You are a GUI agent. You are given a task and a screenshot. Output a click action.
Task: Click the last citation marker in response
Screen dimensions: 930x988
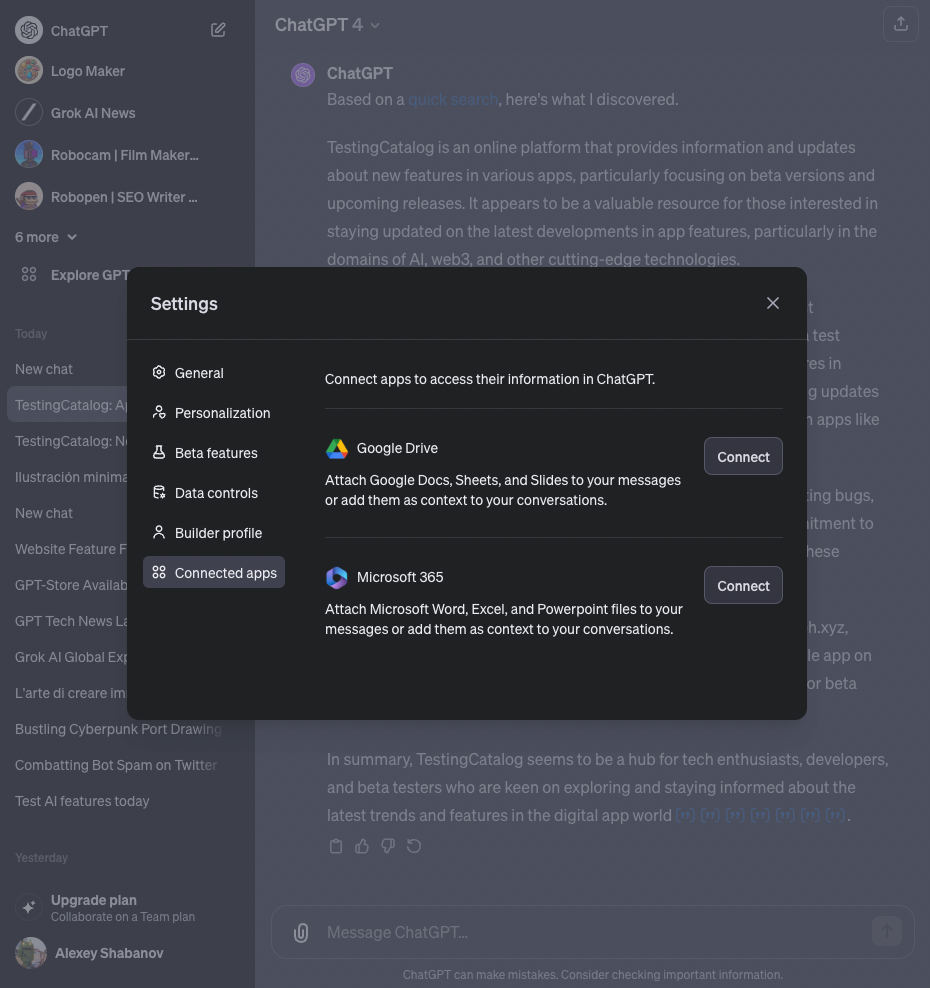pyautogui.click(x=835, y=815)
